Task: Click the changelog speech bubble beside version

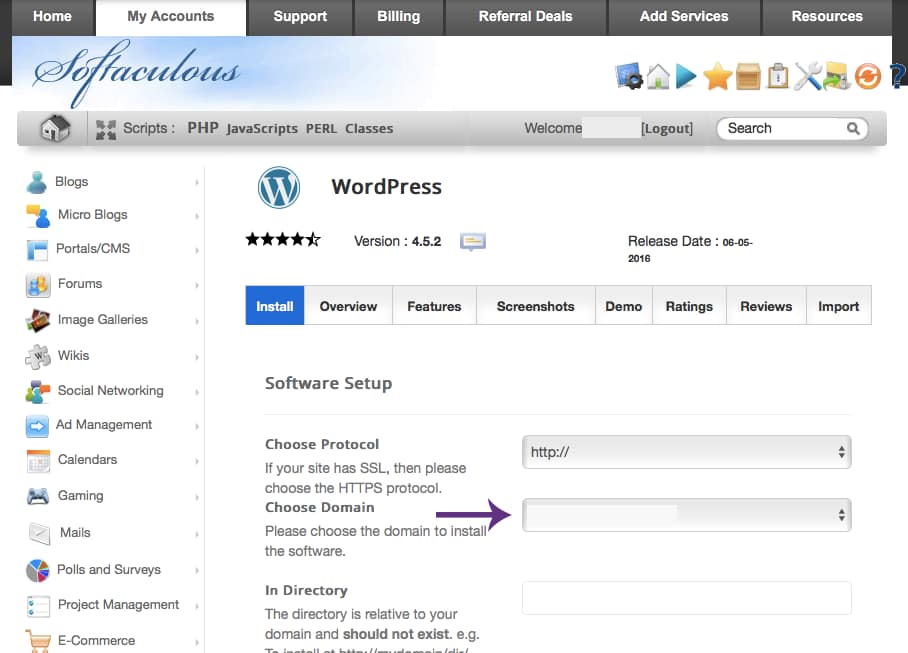Action: pos(473,241)
